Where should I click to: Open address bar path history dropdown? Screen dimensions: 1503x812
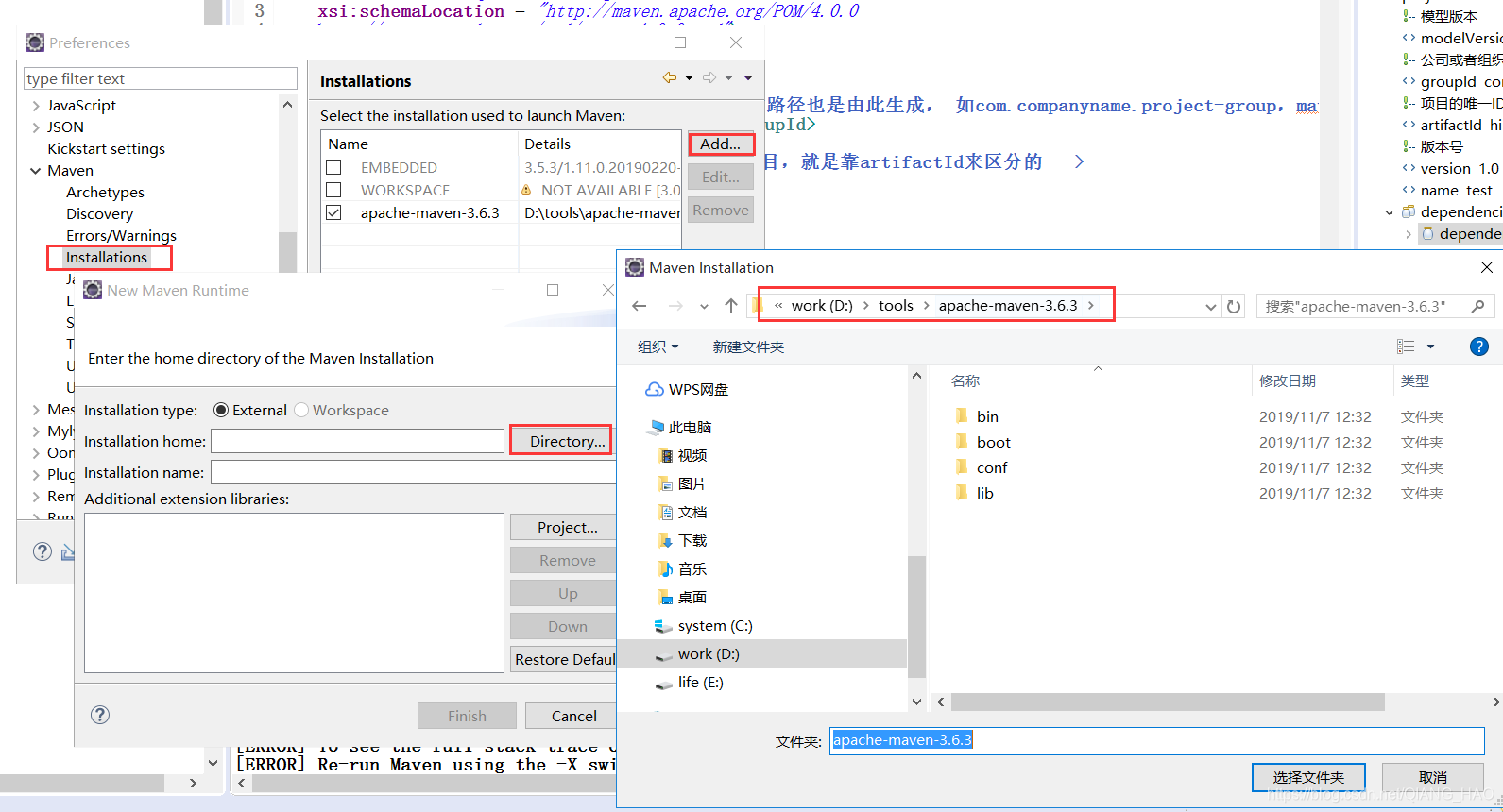[x=1211, y=306]
